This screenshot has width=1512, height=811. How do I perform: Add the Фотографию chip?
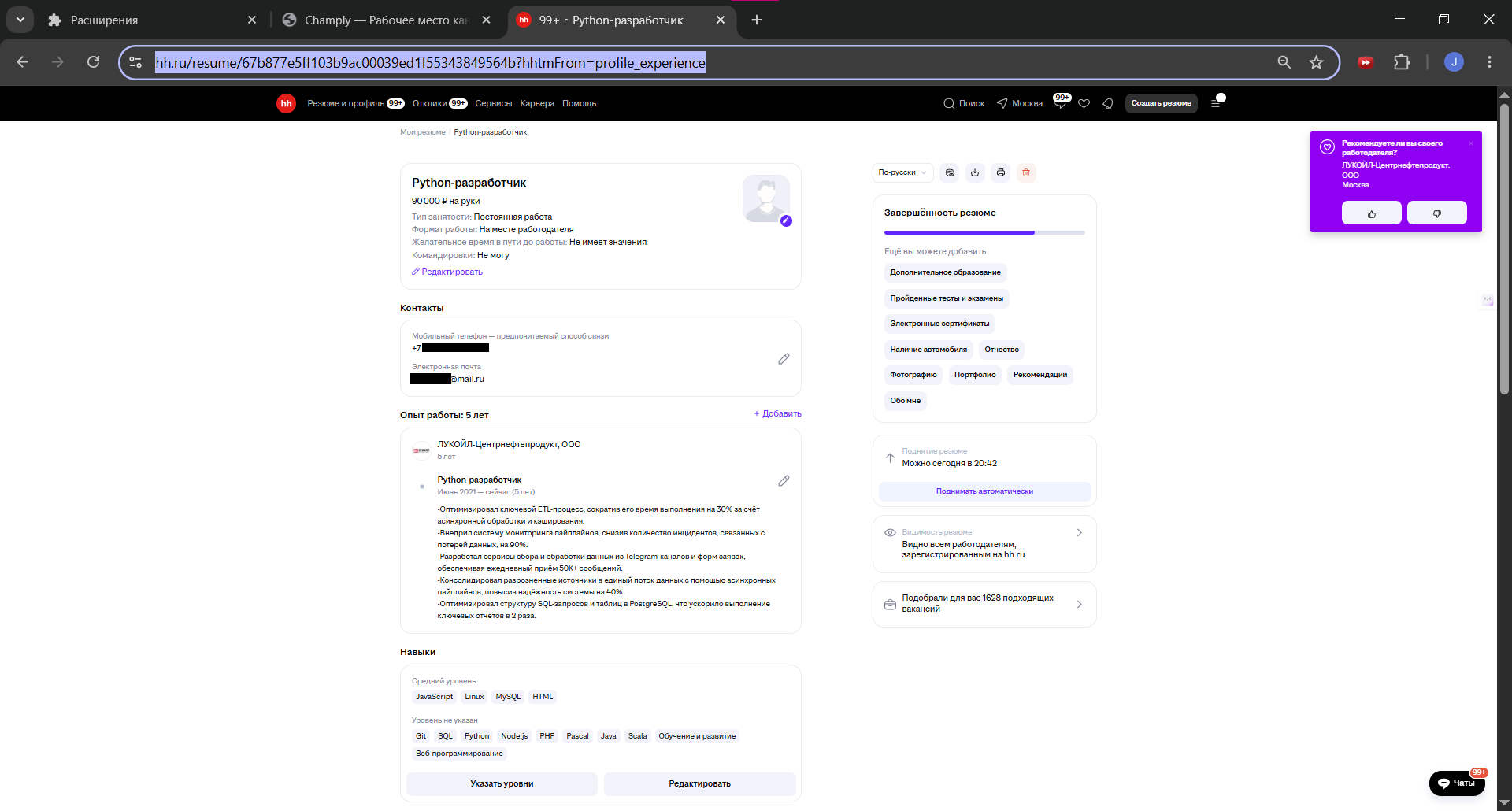point(913,375)
